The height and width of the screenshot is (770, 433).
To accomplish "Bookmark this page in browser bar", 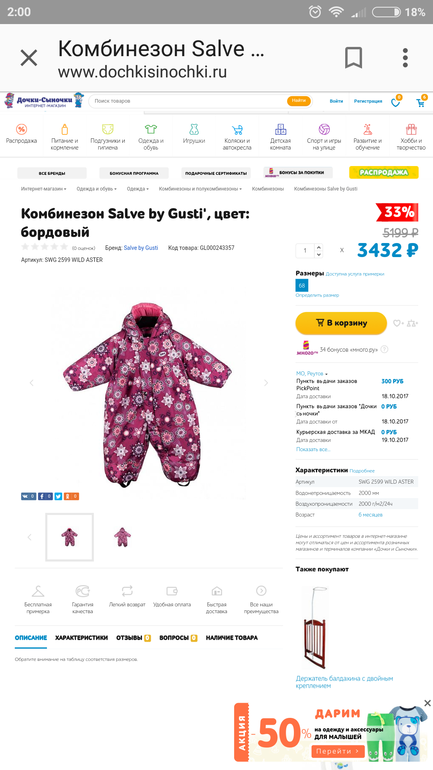I will coord(353,58).
